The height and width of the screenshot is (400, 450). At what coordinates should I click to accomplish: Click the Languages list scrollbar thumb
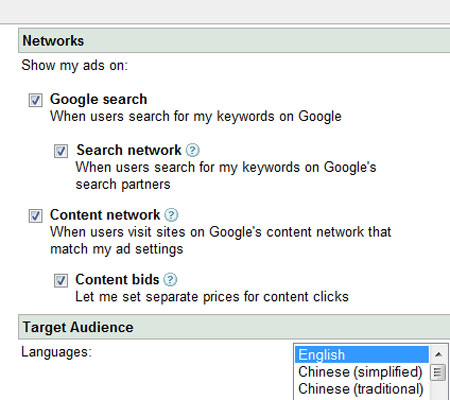point(438,372)
